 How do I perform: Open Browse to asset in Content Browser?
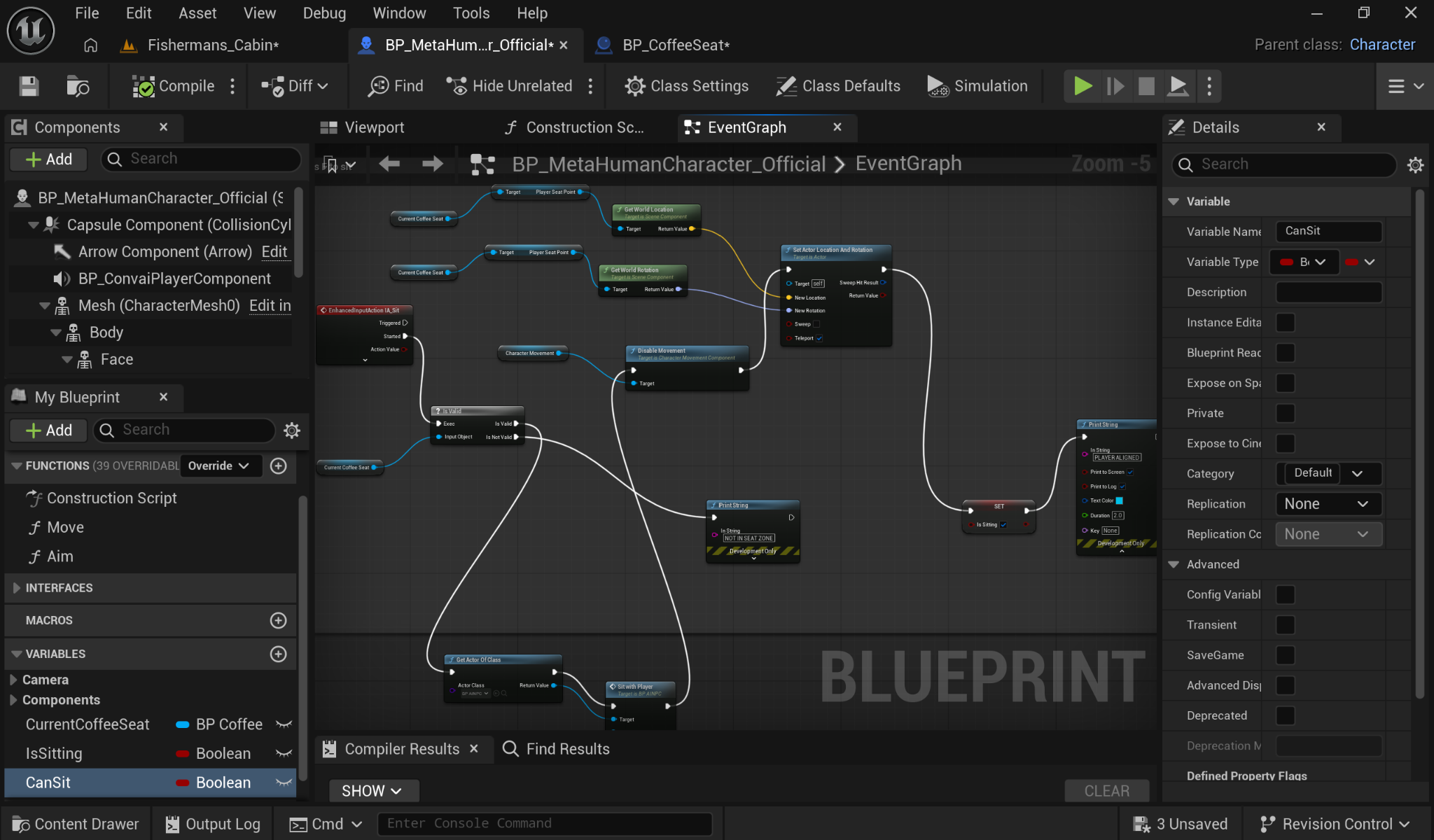coord(77,86)
